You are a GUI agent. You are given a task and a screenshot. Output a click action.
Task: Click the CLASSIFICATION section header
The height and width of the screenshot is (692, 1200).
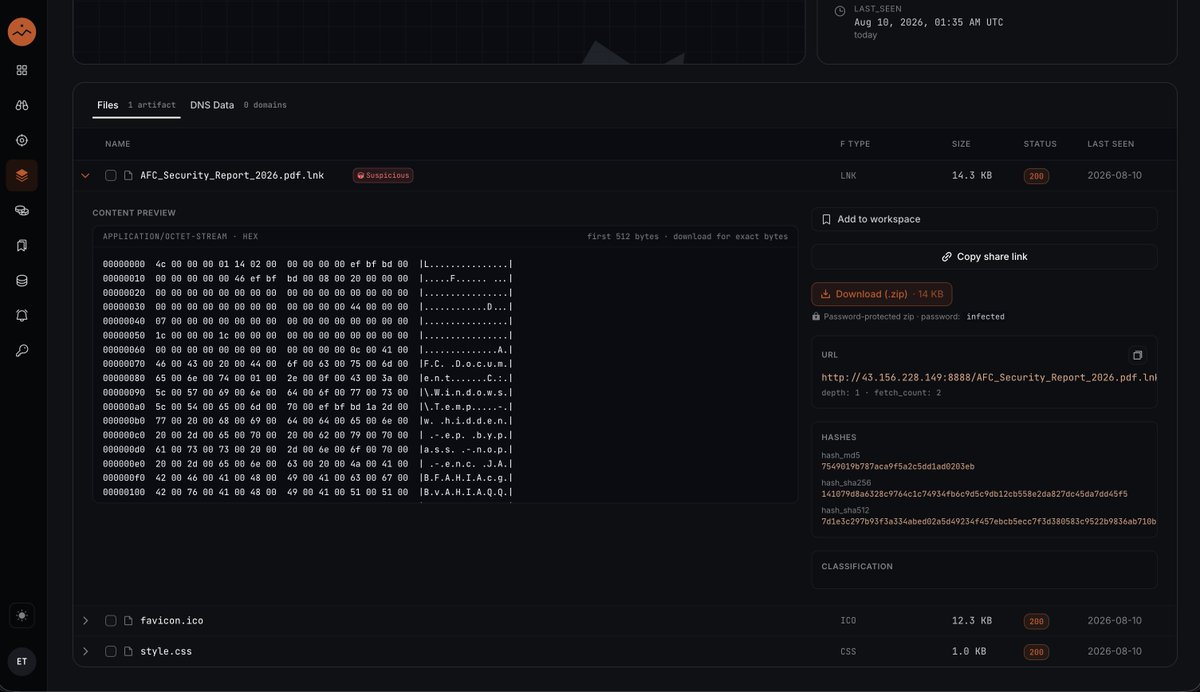pos(857,567)
